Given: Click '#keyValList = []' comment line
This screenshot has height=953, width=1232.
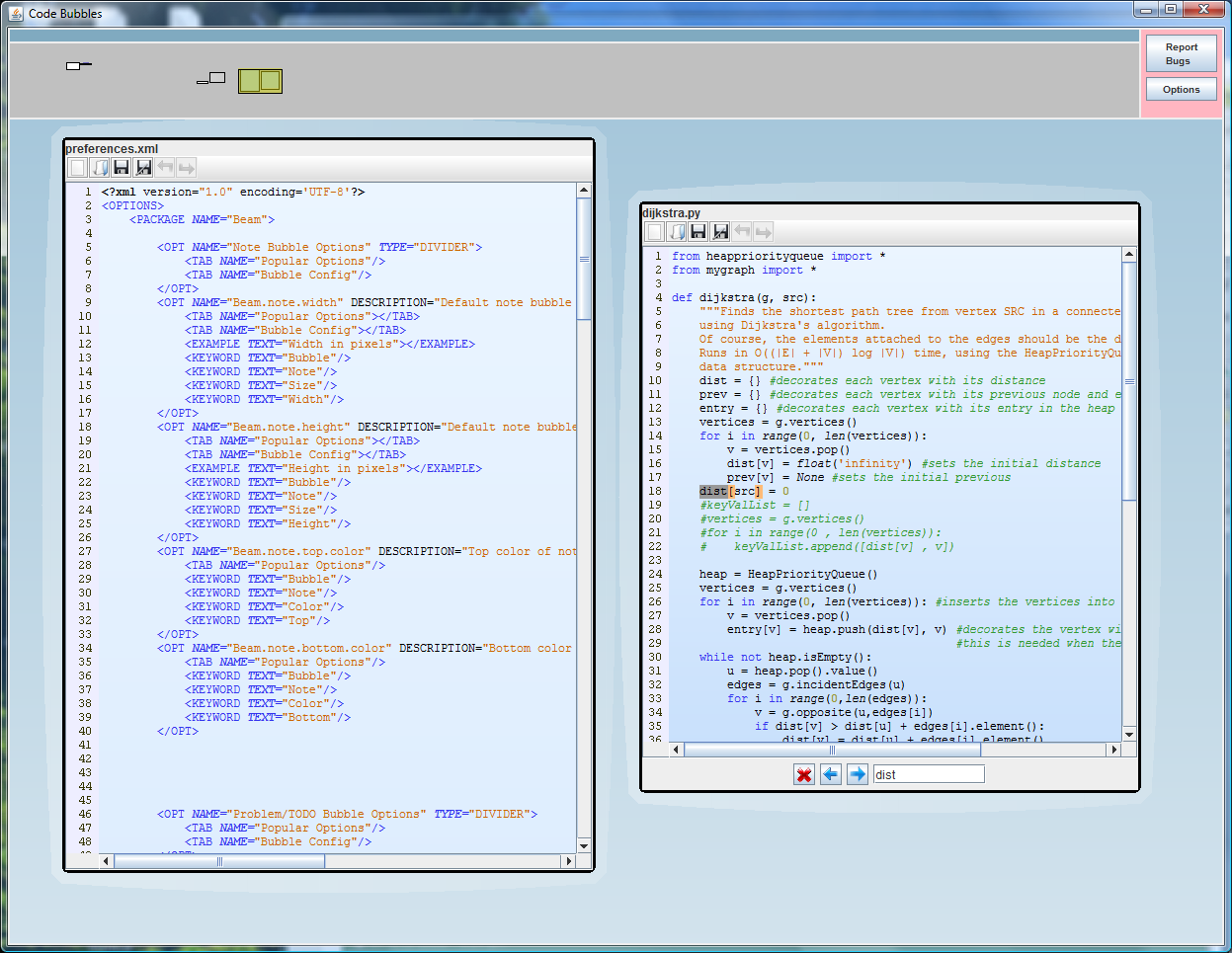Looking at the screenshot, I should 755,505.
